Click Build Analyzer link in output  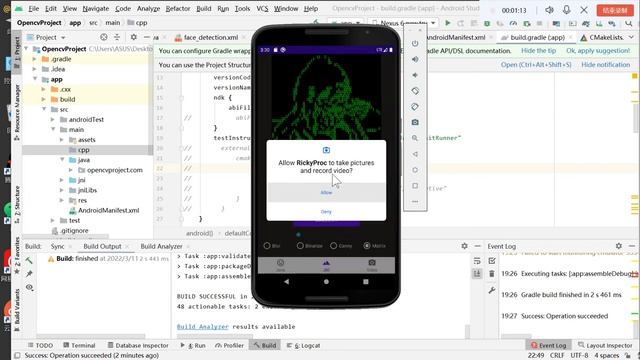click(x=202, y=327)
